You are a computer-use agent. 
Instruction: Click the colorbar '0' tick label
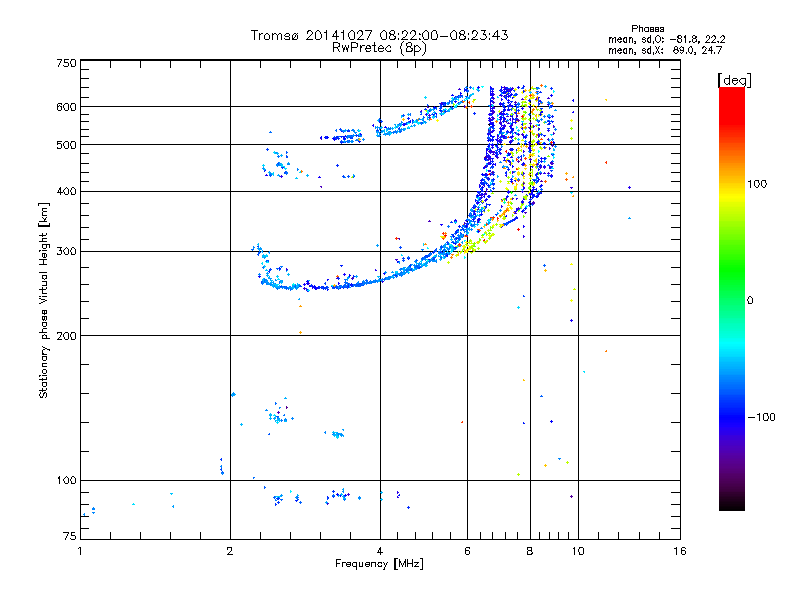click(750, 301)
